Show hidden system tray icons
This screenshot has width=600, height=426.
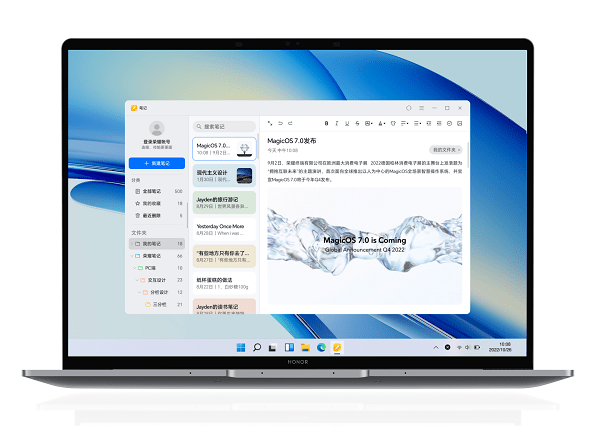click(435, 347)
